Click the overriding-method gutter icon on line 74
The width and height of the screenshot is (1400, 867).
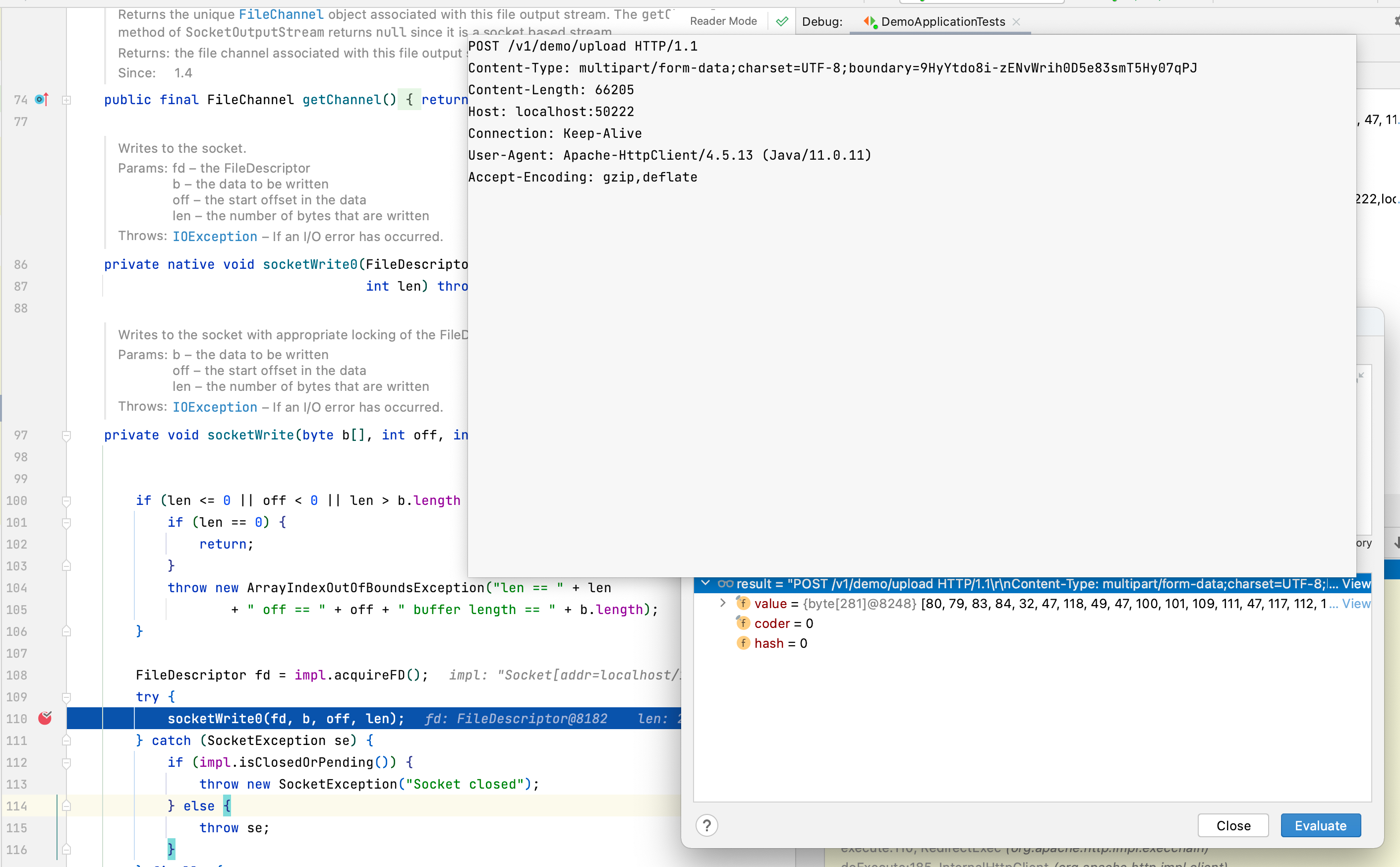41,99
